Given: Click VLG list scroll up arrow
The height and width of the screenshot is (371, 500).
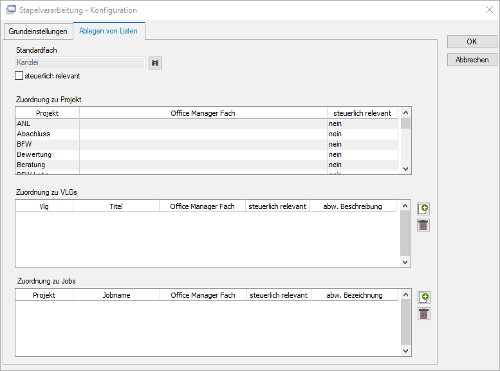Looking at the screenshot, I should tap(405, 206).
